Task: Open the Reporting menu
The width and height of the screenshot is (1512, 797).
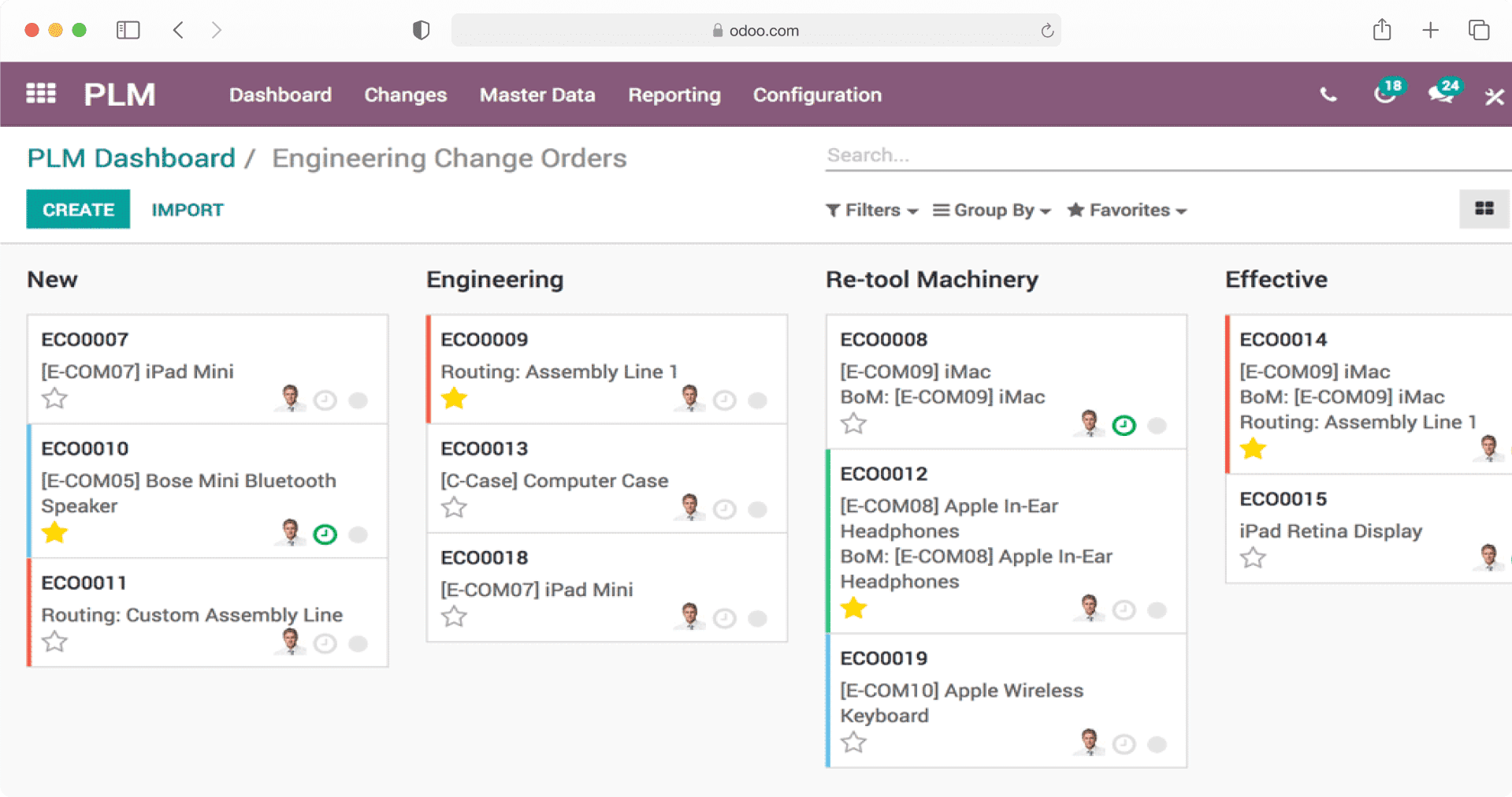Action: 674,95
